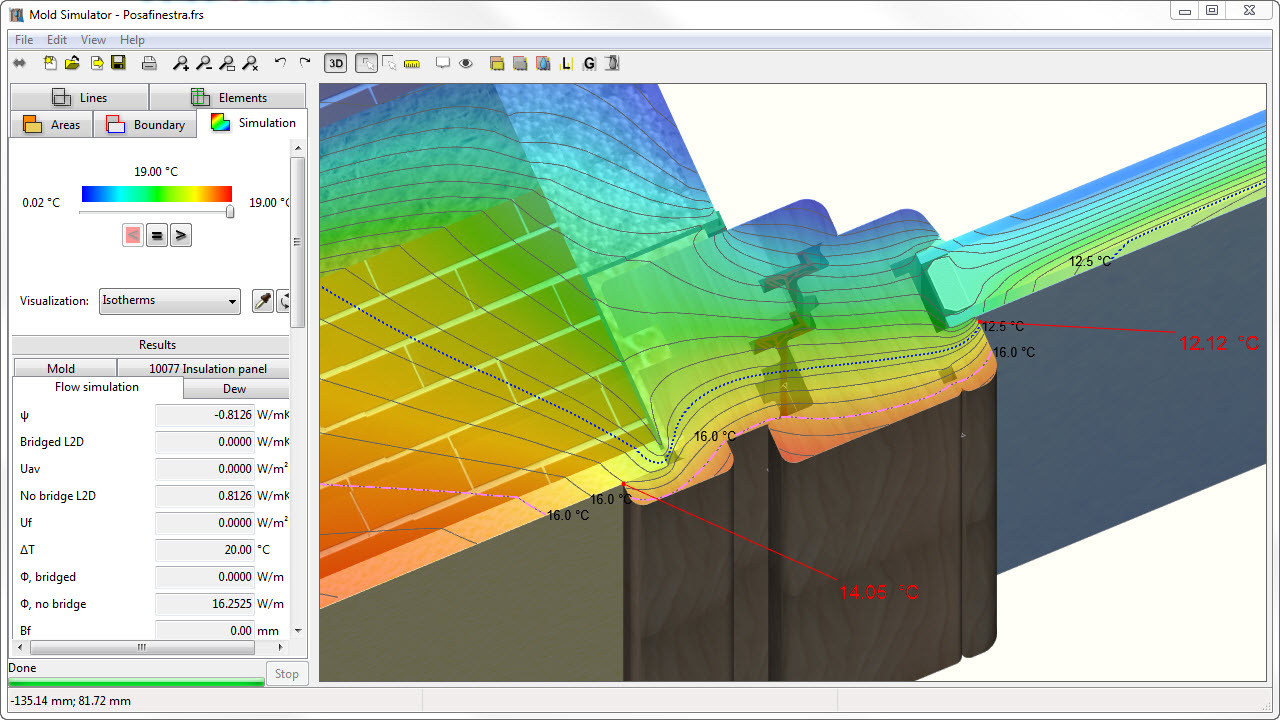The height and width of the screenshot is (720, 1280).
Task: Open the Edit menu
Action: click(x=57, y=40)
